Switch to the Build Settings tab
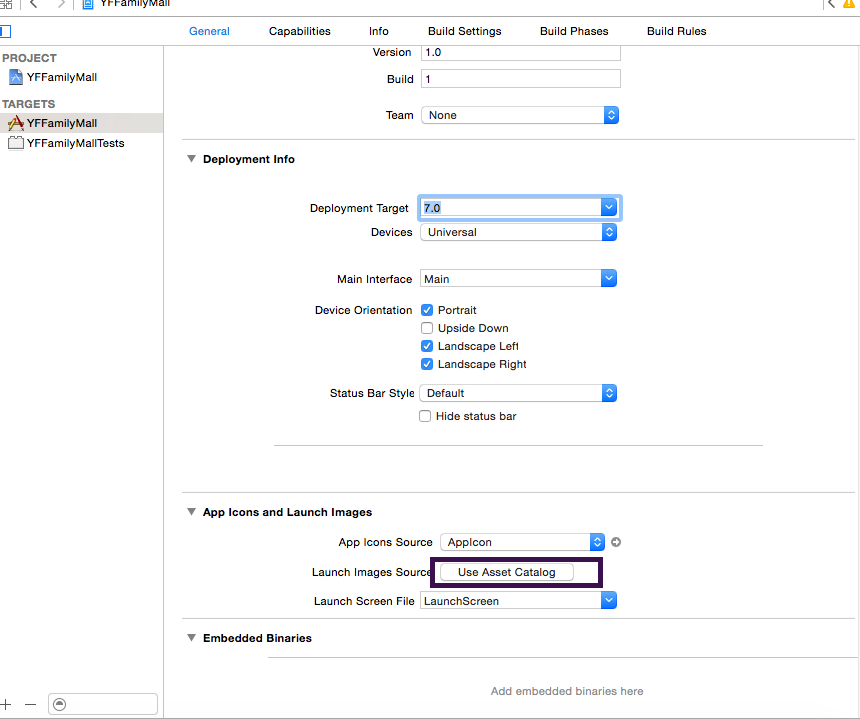 (465, 31)
